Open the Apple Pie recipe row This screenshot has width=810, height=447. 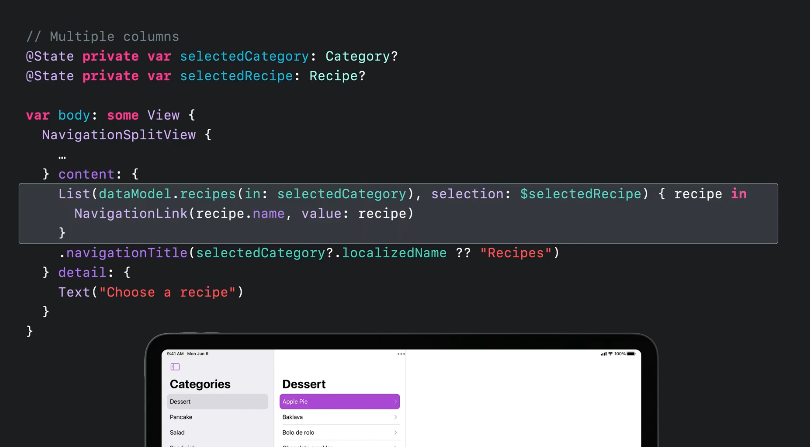340,402
